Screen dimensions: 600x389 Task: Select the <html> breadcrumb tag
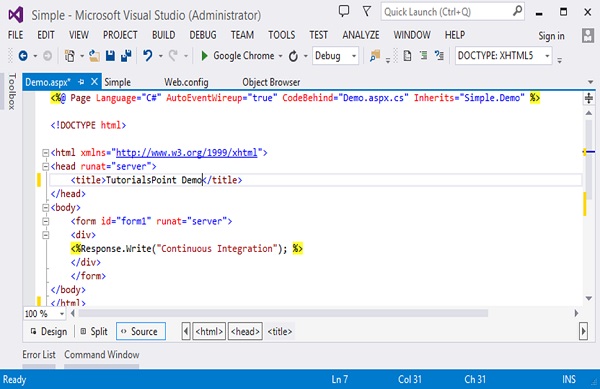tap(209, 331)
